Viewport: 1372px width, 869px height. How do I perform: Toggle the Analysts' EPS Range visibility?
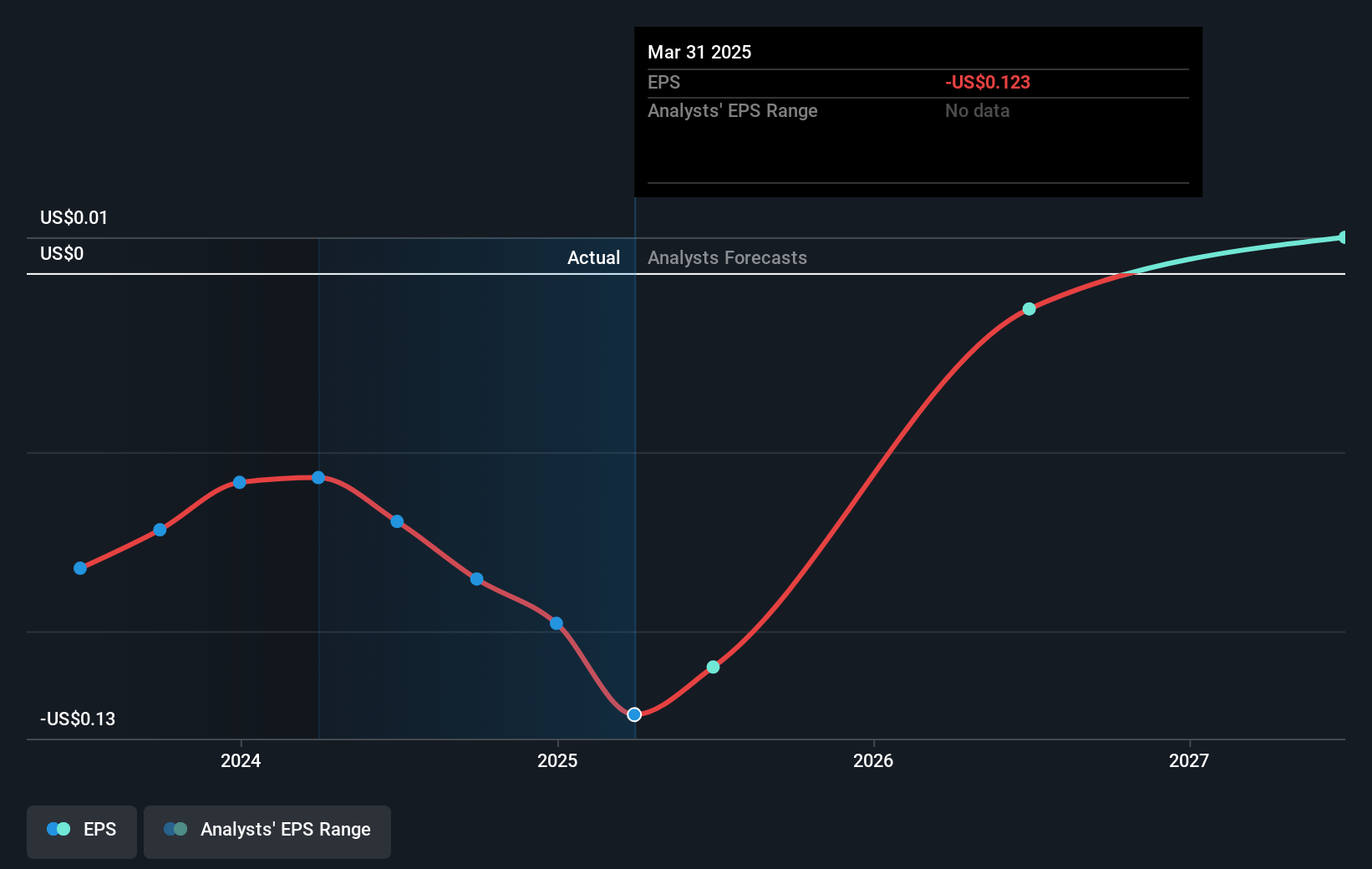pos(267,831)
